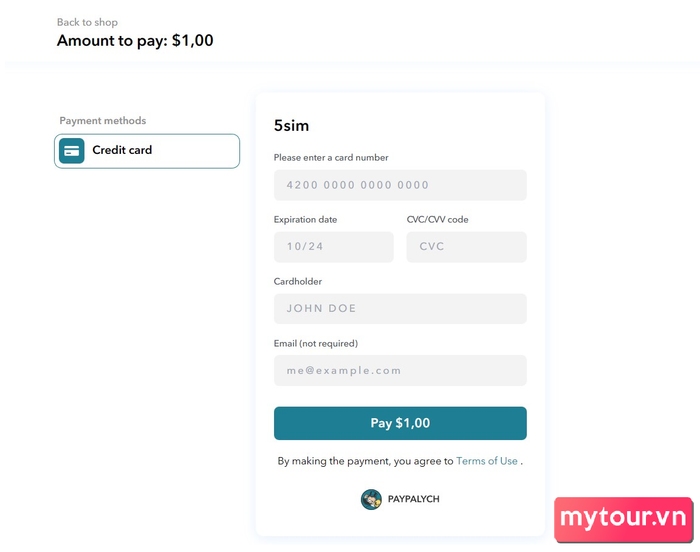Image resolution: width=700 pixels, height=552 pixels.
Task: Click the CVC/CVV code label
Action: [x=438, y=219]
